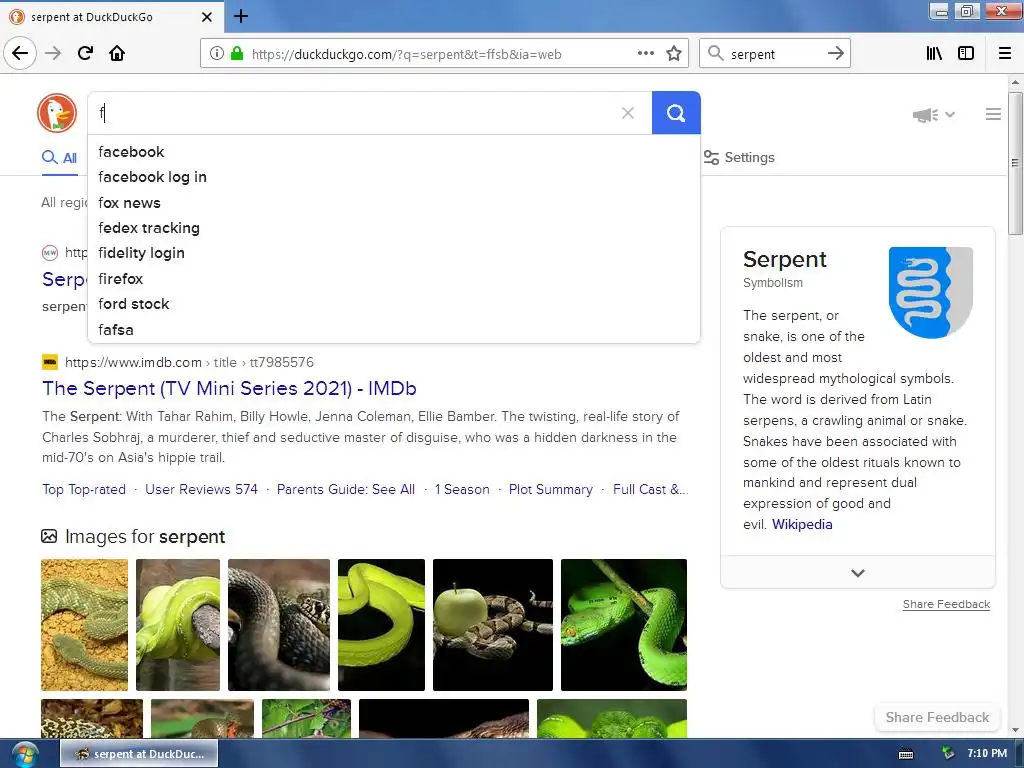Expand the Serpent info panel chevron
Screen dimensions: 1024x768
click(857, 573)
